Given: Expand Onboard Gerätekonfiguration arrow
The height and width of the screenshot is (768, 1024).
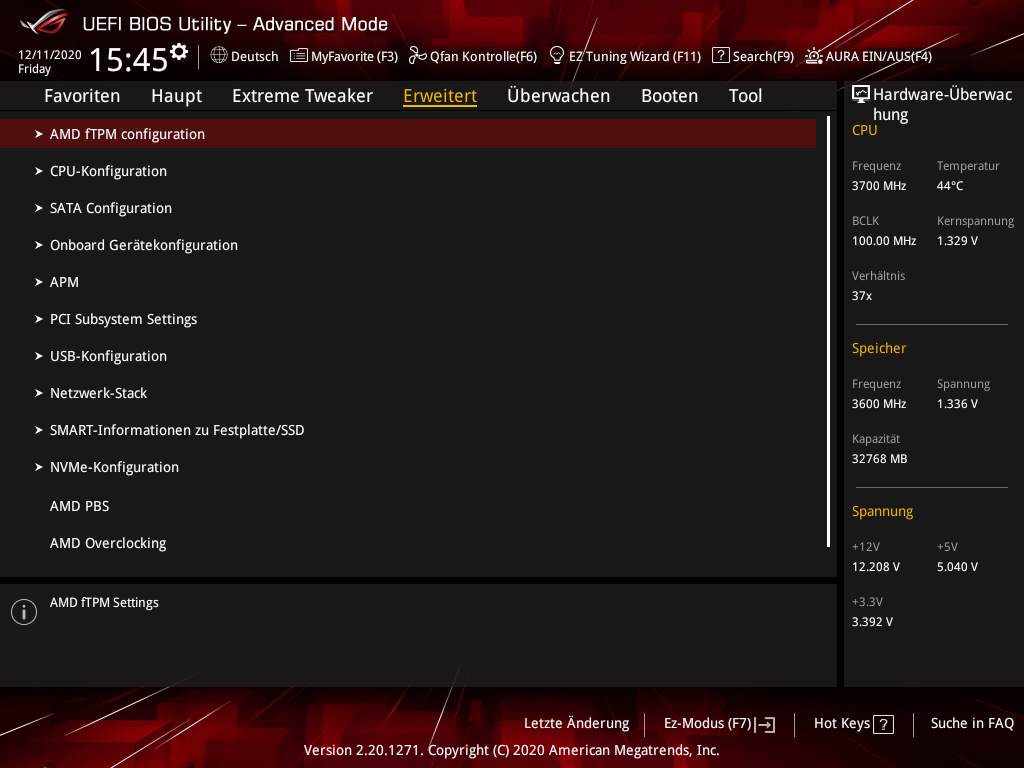Looking at the screenshot, I should coord(39,245).
